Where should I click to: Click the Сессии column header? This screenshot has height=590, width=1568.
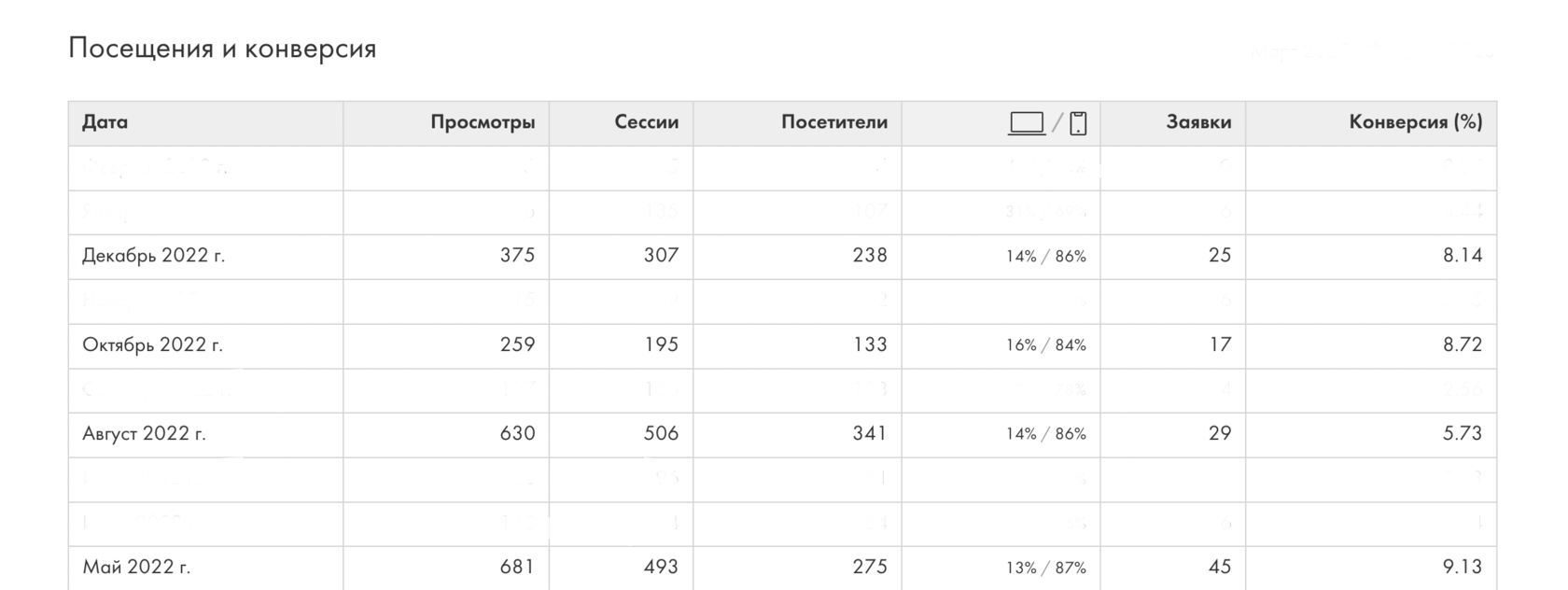pyautogui.click(x=646, y=122)
